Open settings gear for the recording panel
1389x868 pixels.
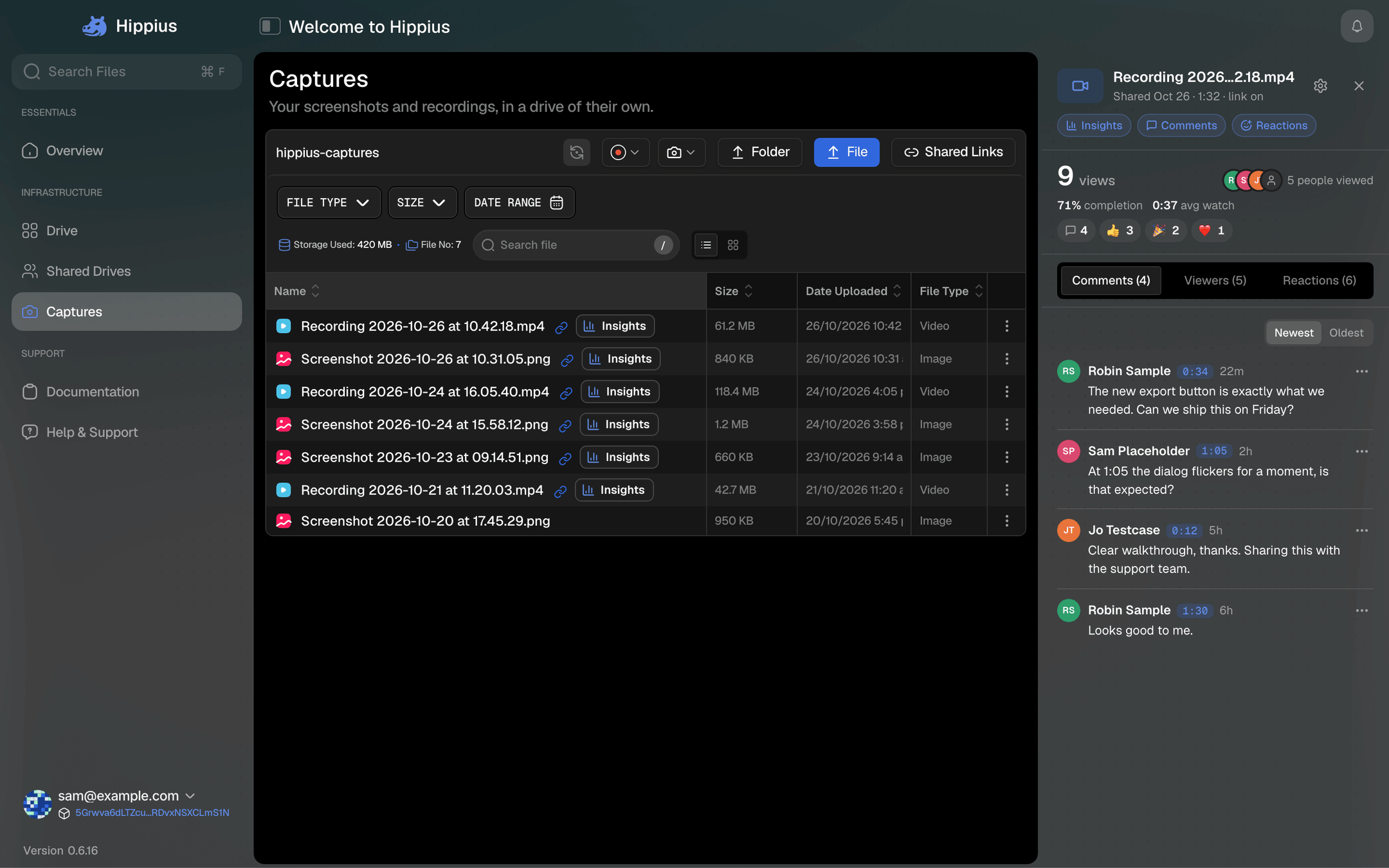tap(1320, 86)
